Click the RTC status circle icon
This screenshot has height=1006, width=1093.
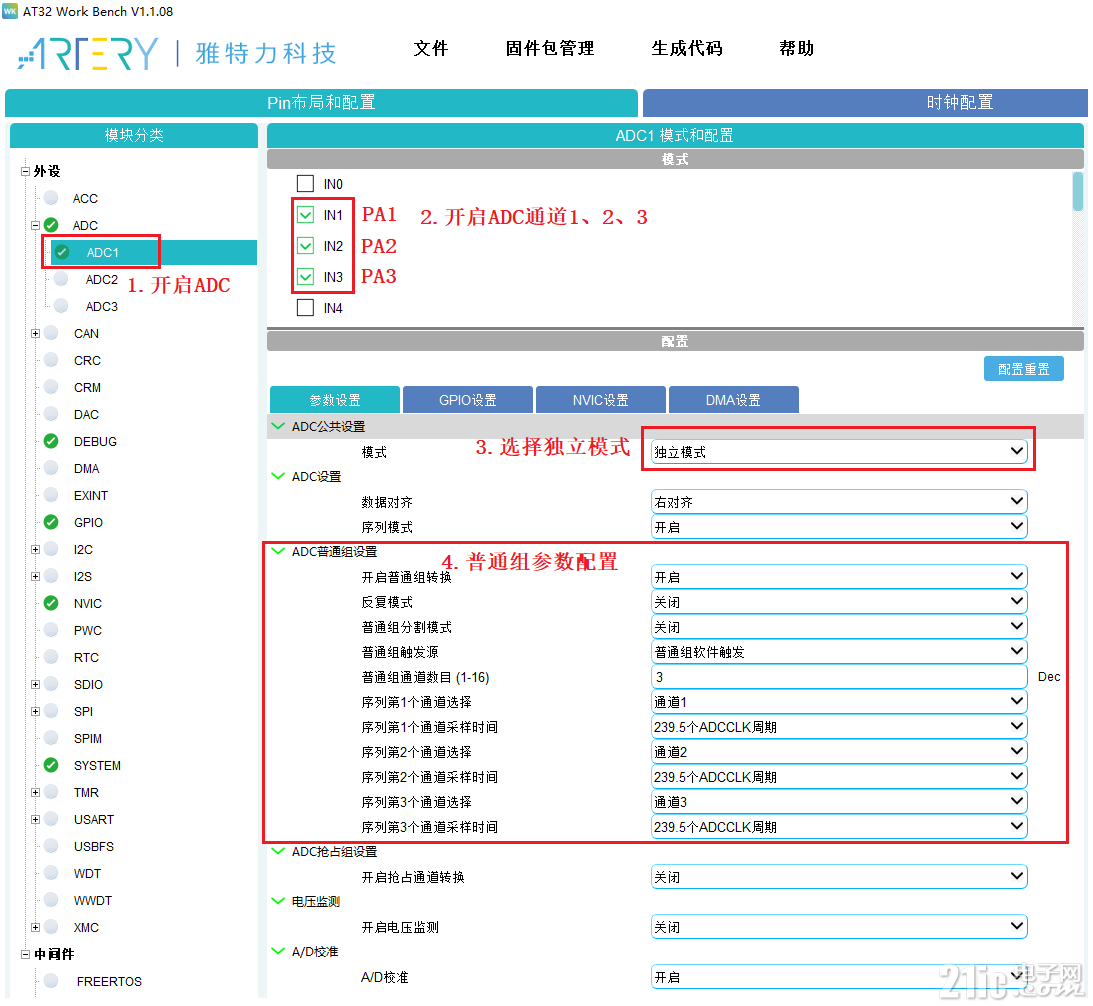(x=51, y=657)
